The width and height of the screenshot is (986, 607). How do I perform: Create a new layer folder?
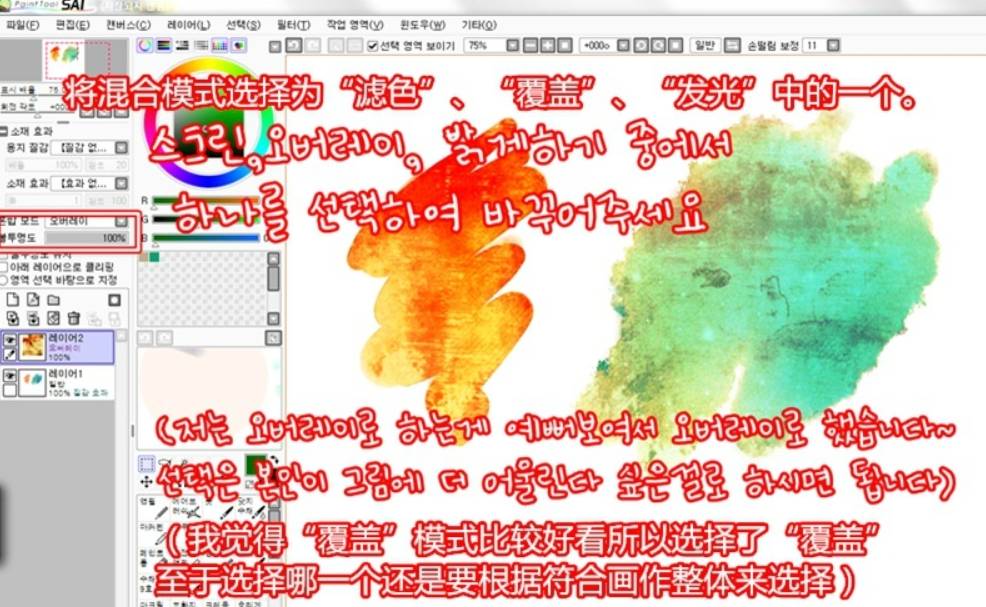[53, 299]
